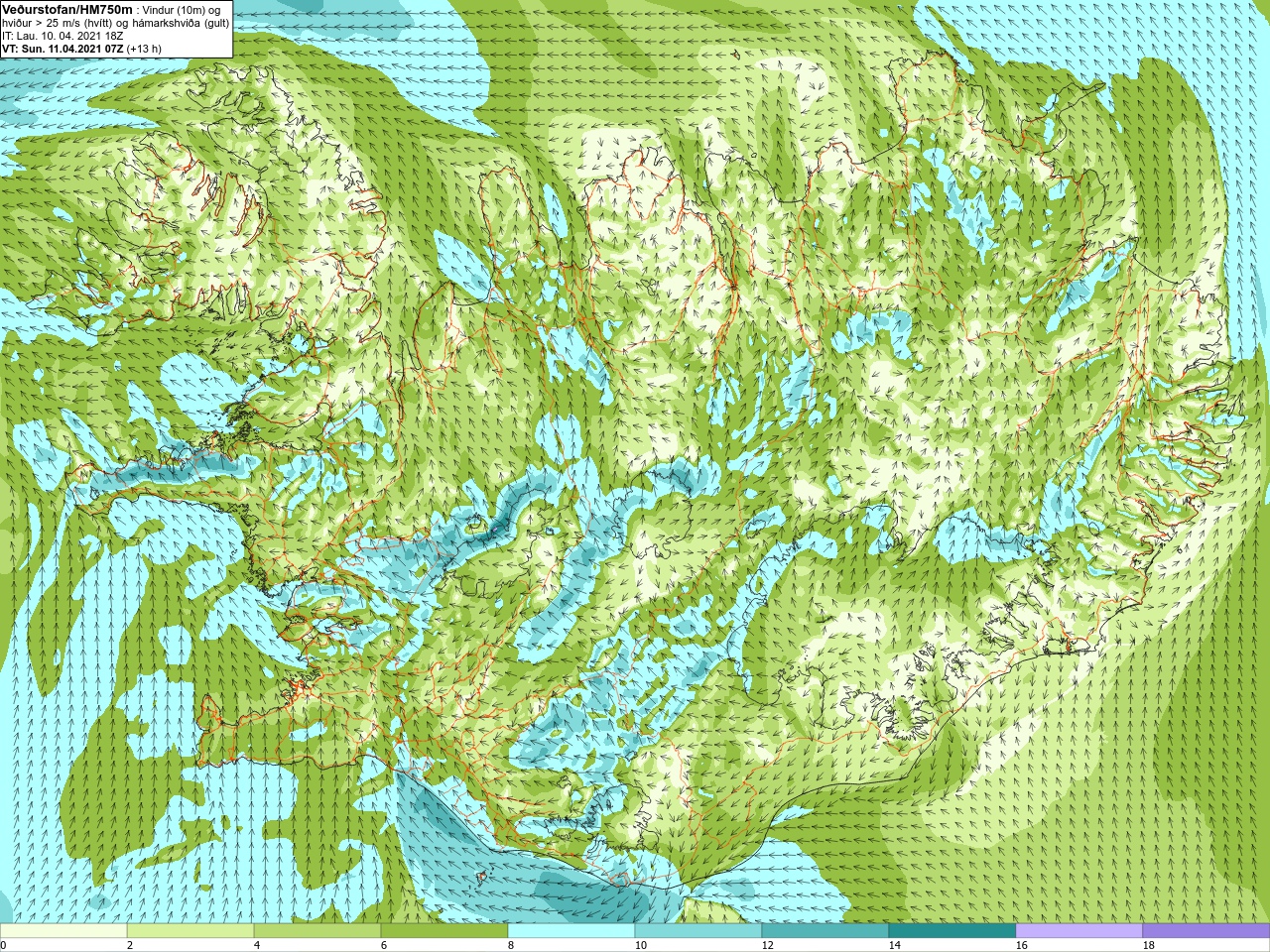Click the legend scale label "8"

(x=511, y=945)
